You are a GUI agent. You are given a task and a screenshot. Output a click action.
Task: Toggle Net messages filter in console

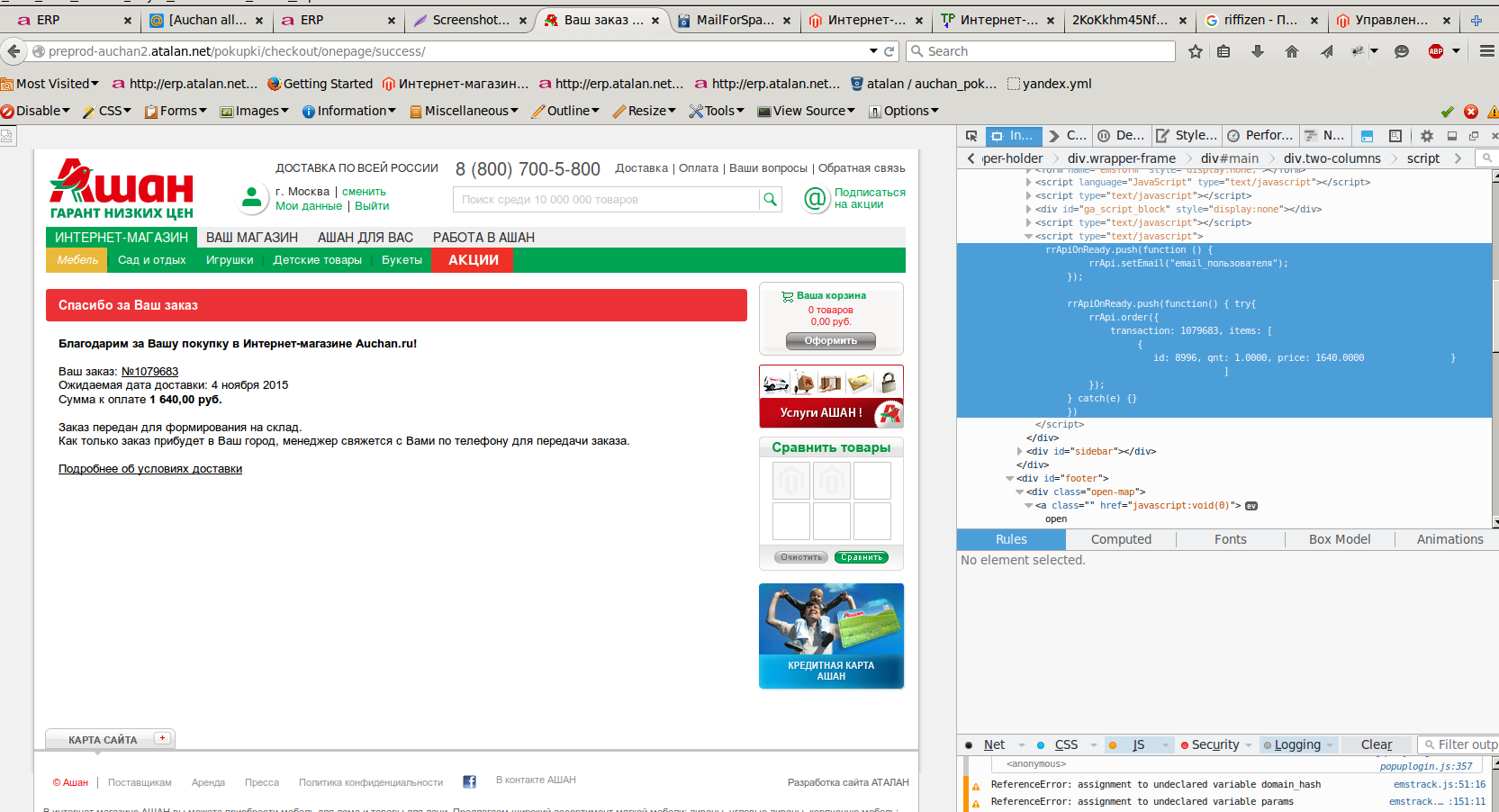[994, 744]
